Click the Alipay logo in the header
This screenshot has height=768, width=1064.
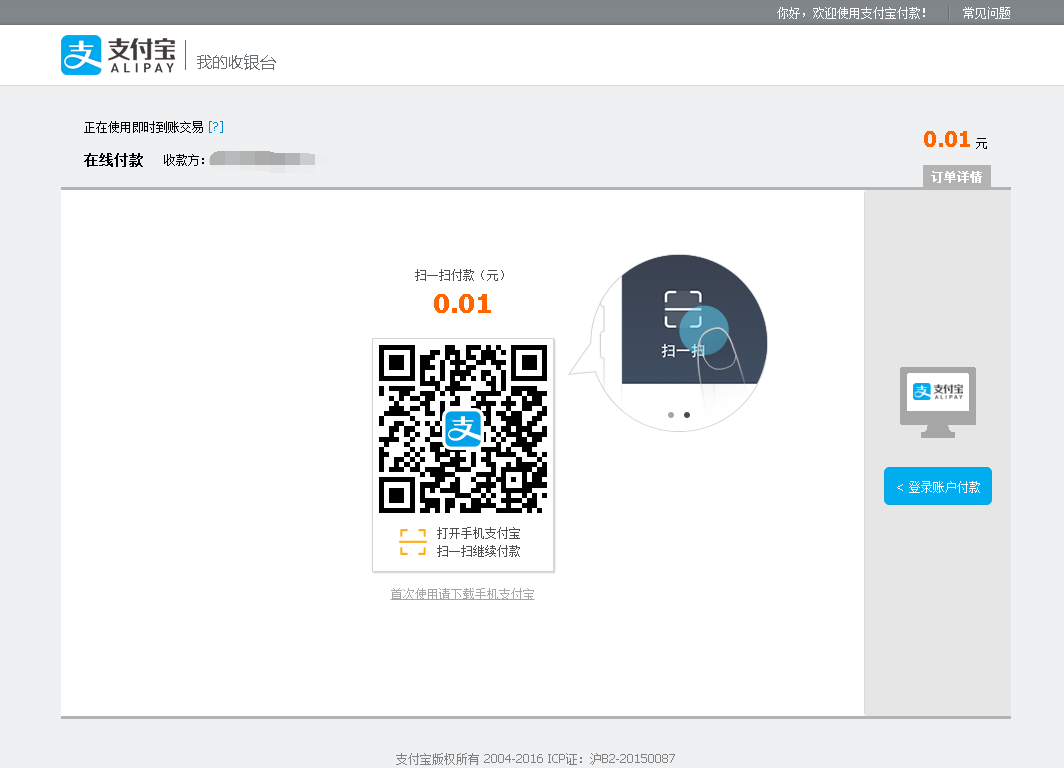tap(118, 56)
